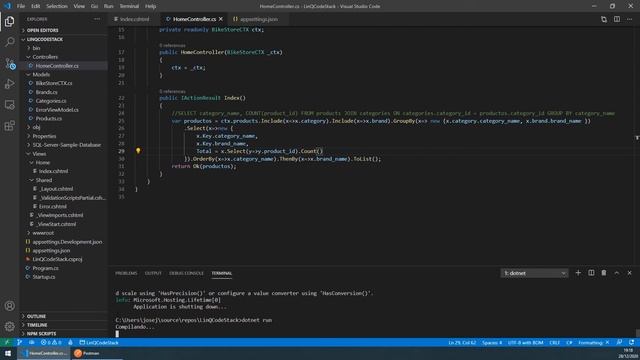Open notifications bell in status bar
The image size is (640, 360).
(632, 342)
